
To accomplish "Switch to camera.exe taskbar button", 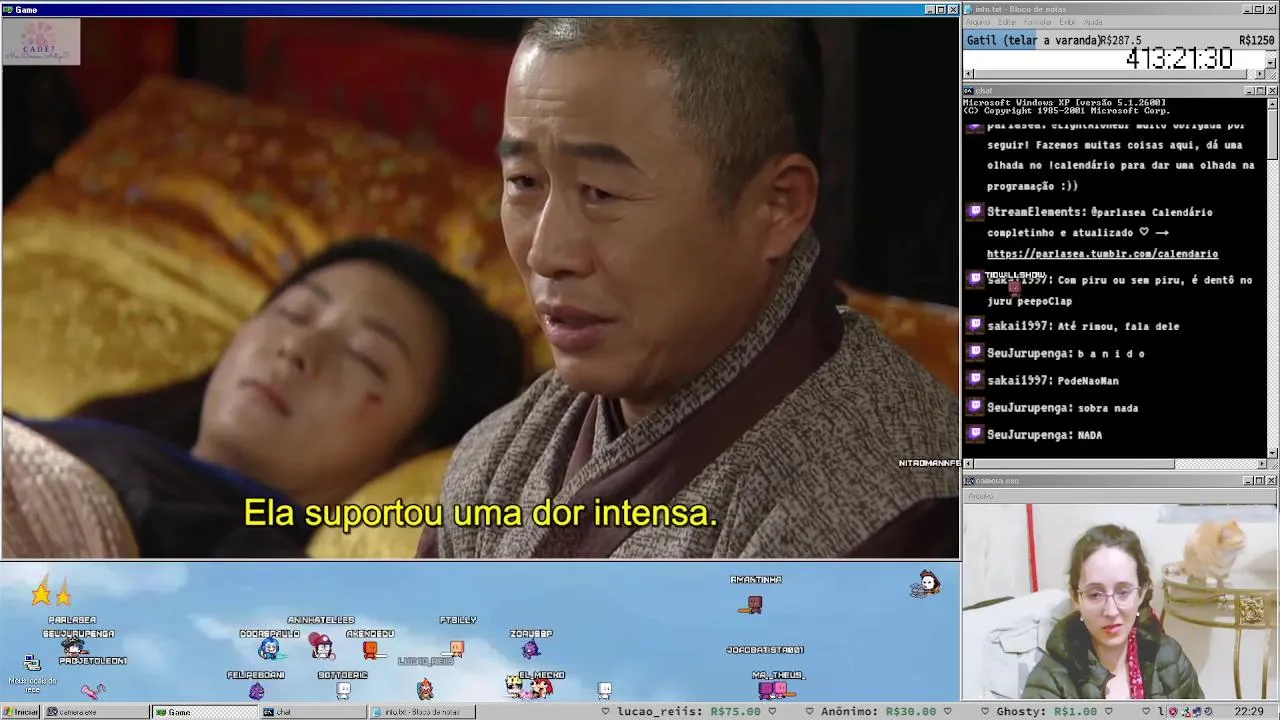I will coord(96,712).
